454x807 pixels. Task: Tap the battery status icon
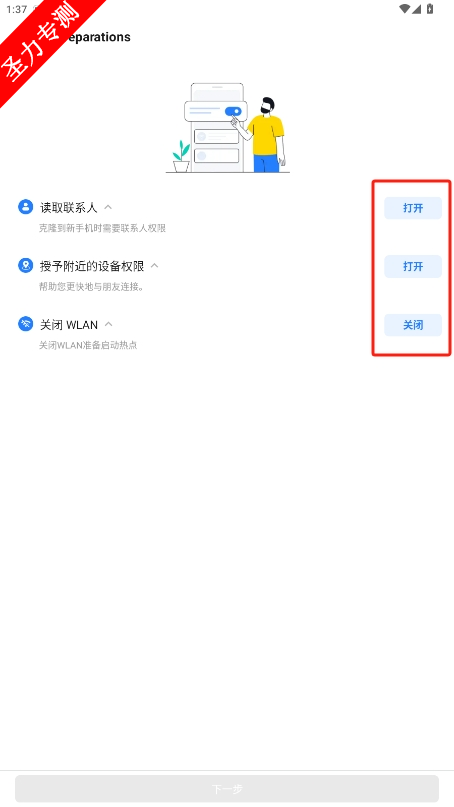[x=430, y=9]
